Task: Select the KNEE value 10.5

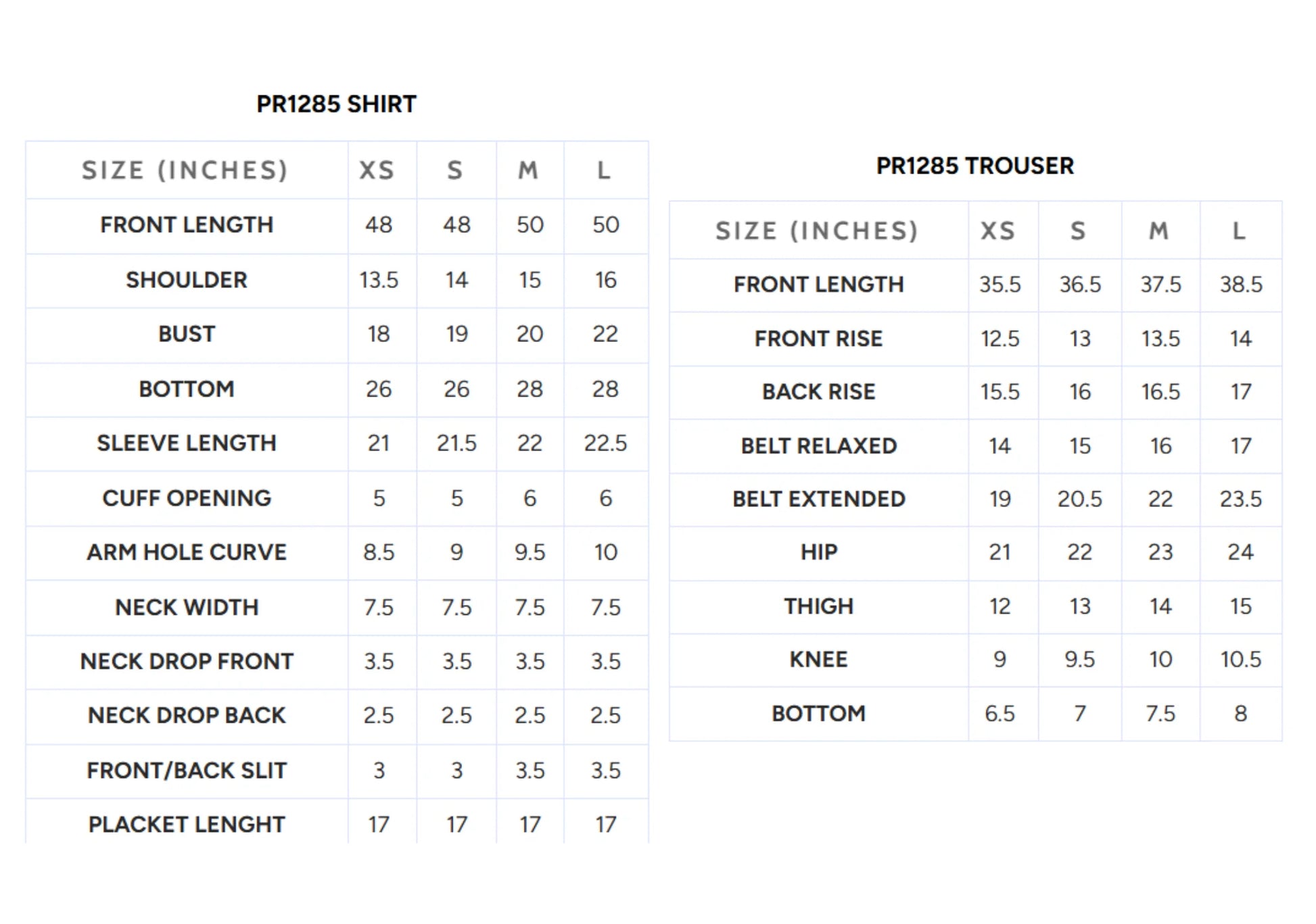Action: click(x=1240, y=660)
